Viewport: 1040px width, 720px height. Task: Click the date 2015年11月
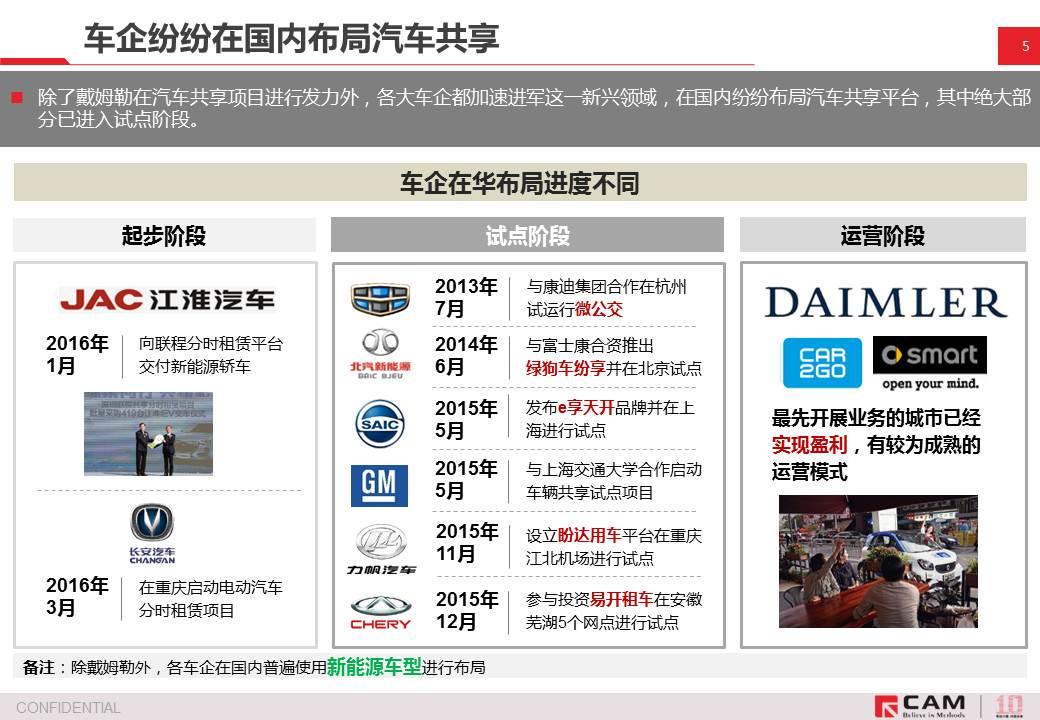(467, 542)
